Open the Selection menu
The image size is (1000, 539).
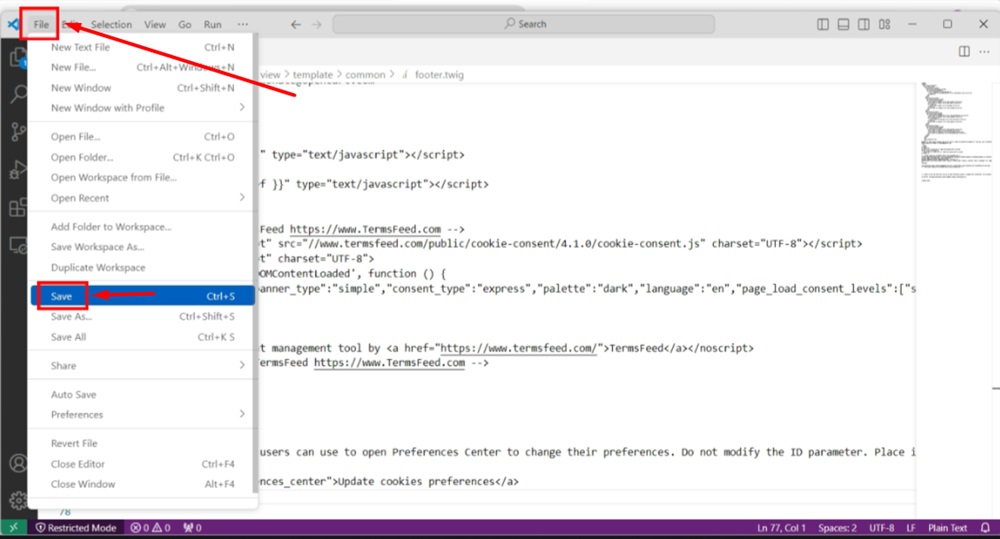coord(112,24)
